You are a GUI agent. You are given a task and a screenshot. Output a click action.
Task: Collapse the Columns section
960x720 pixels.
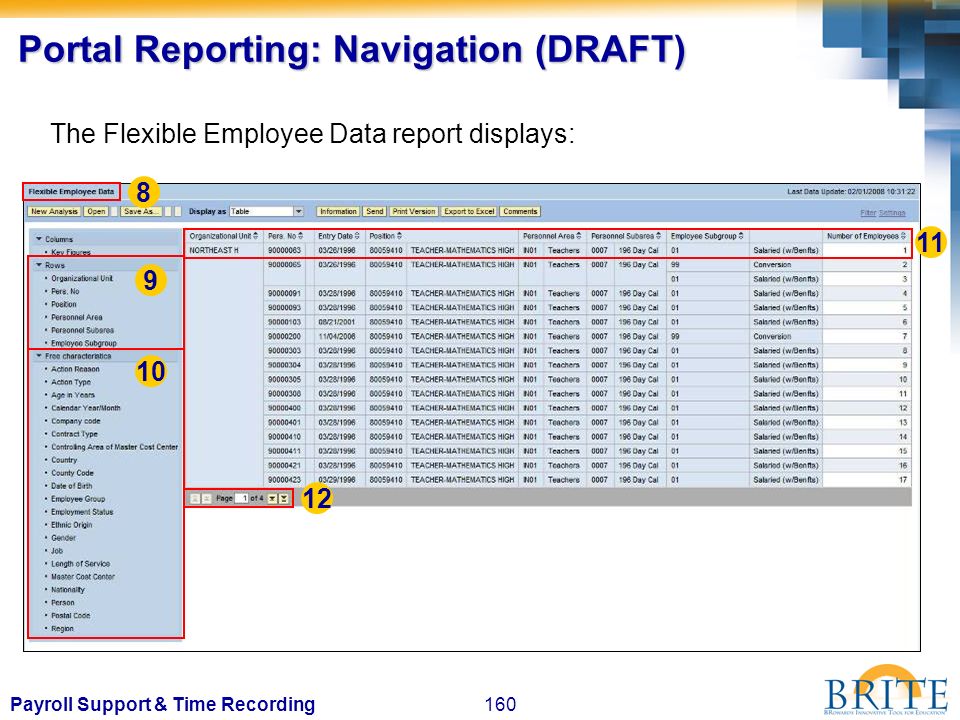(39, 239)
